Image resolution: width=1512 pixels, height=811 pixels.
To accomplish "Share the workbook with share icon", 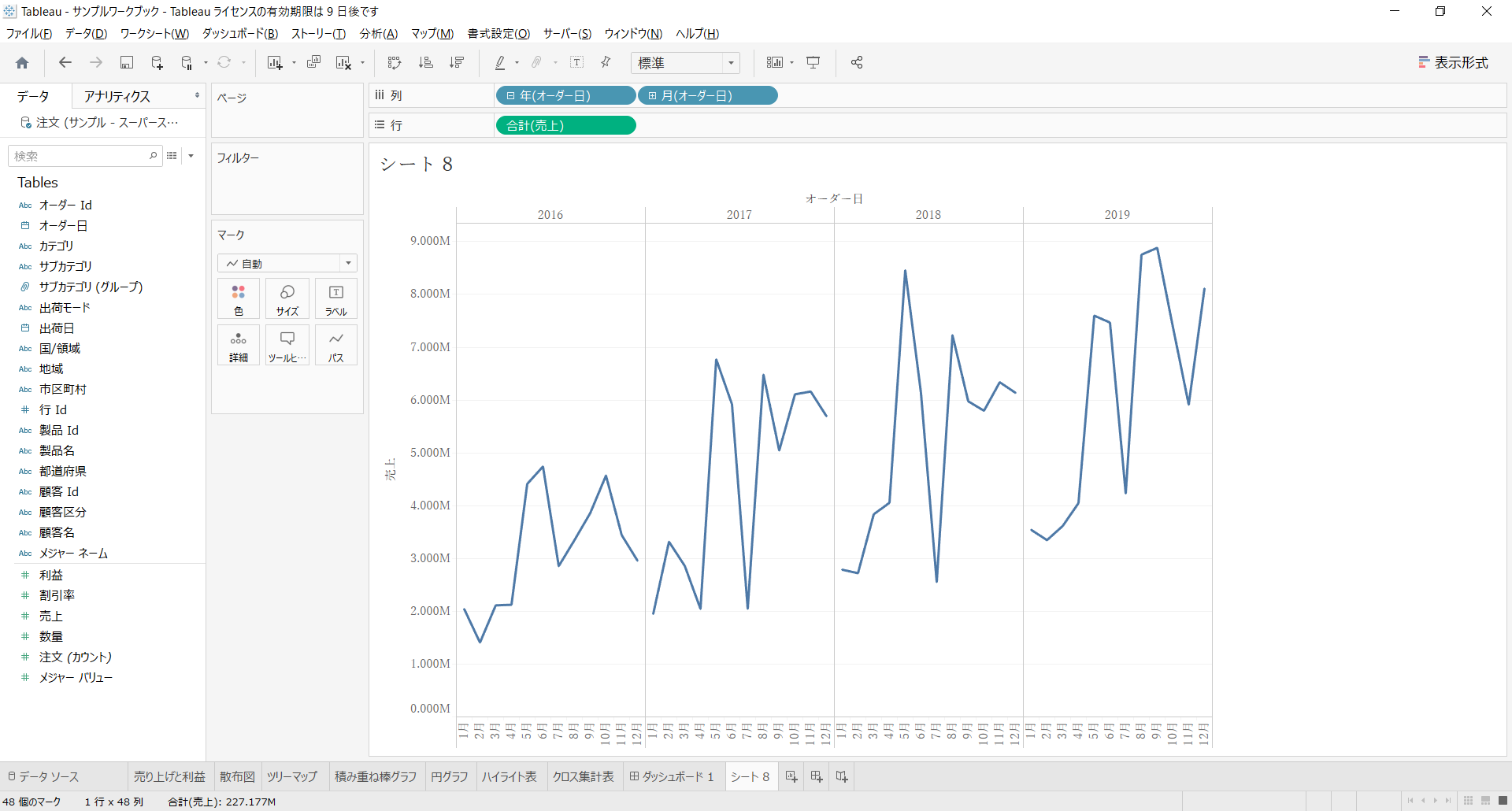I will pos(857,63).
